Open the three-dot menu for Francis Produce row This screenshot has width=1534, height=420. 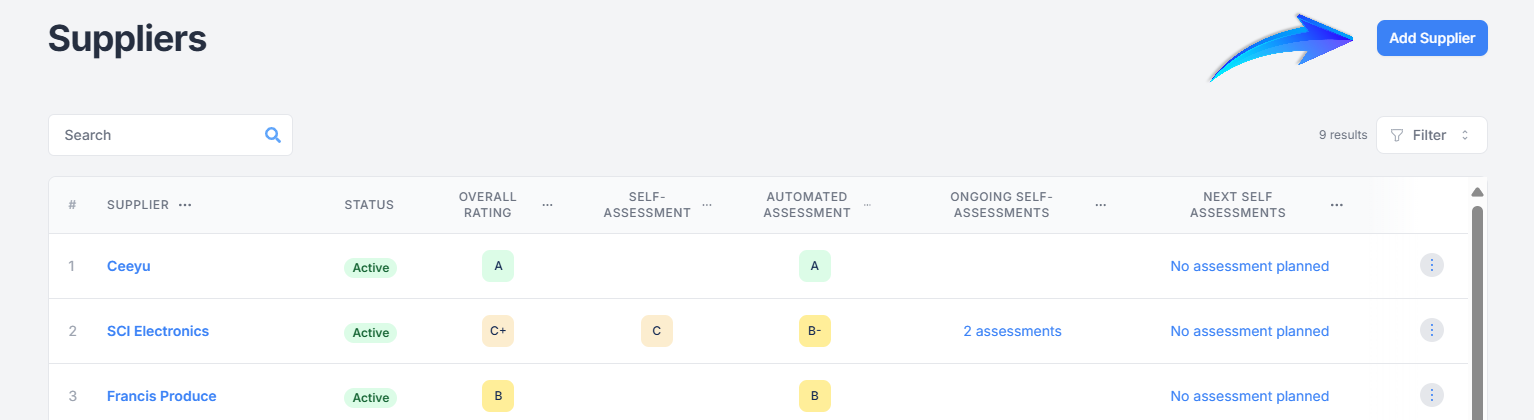point(1432,395)
